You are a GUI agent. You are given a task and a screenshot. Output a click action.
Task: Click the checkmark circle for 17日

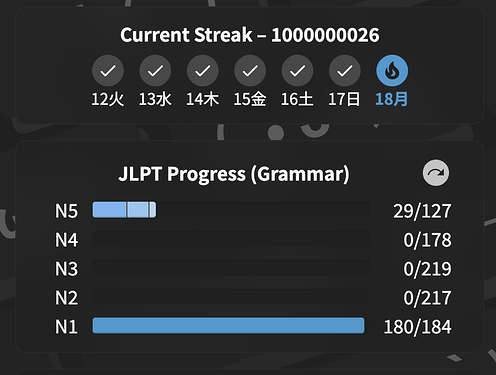(x=345, y=71)
